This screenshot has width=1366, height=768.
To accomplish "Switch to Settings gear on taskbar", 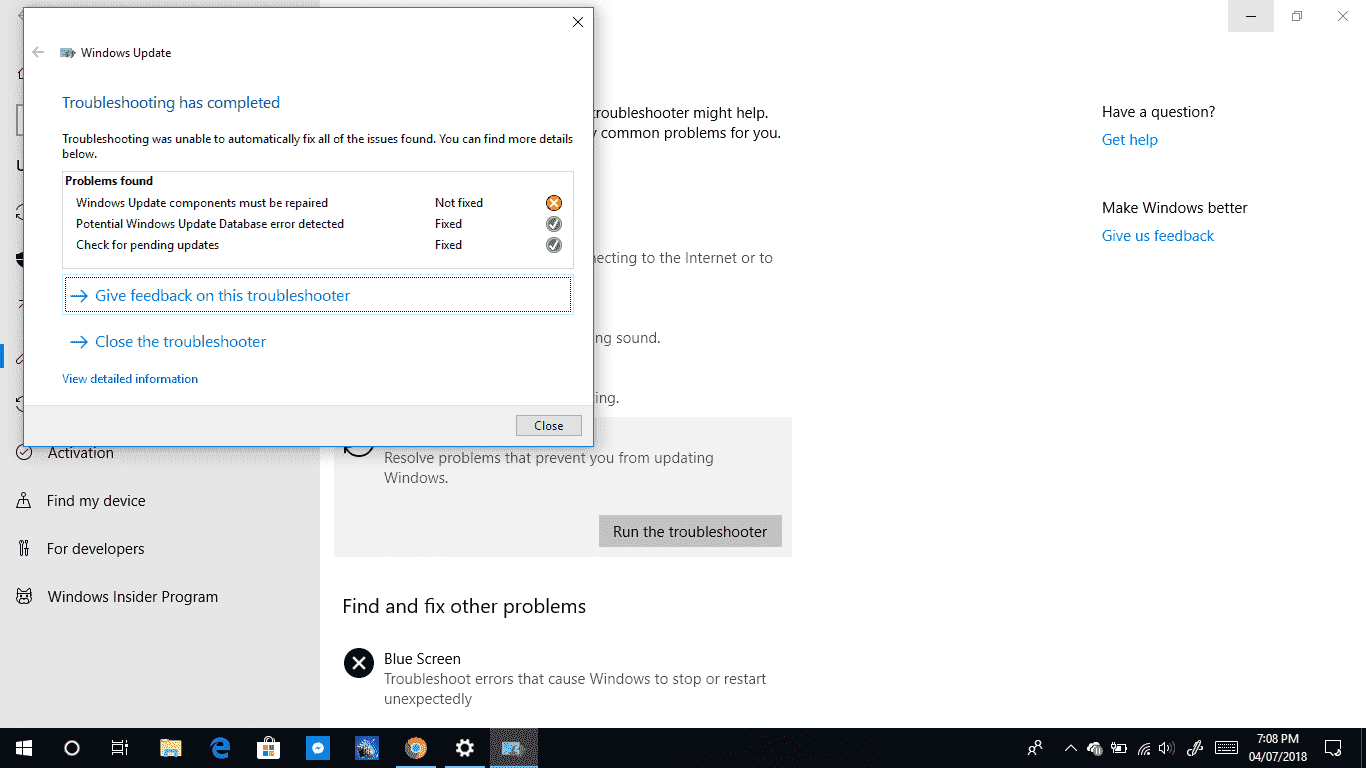I will pos(465,748).
